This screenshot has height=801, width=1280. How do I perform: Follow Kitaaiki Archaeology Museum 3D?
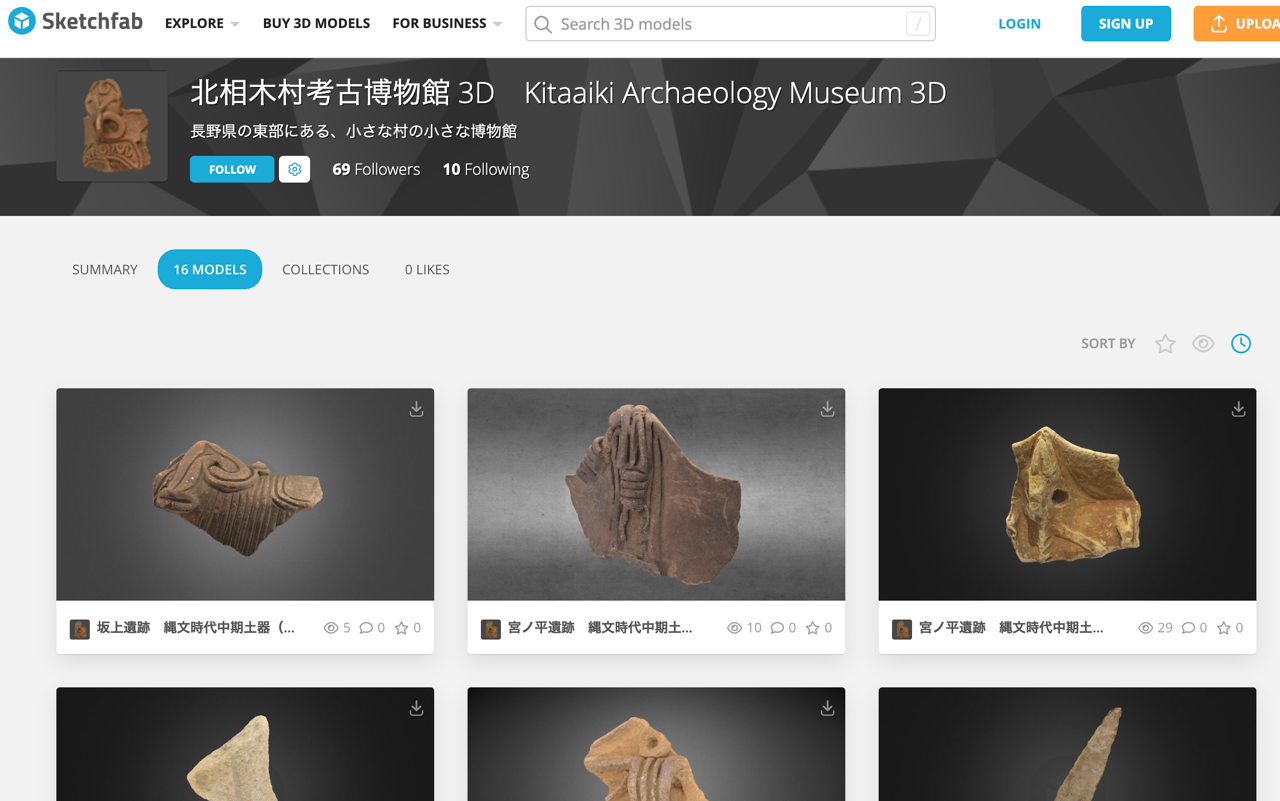[x=232, y=169]
